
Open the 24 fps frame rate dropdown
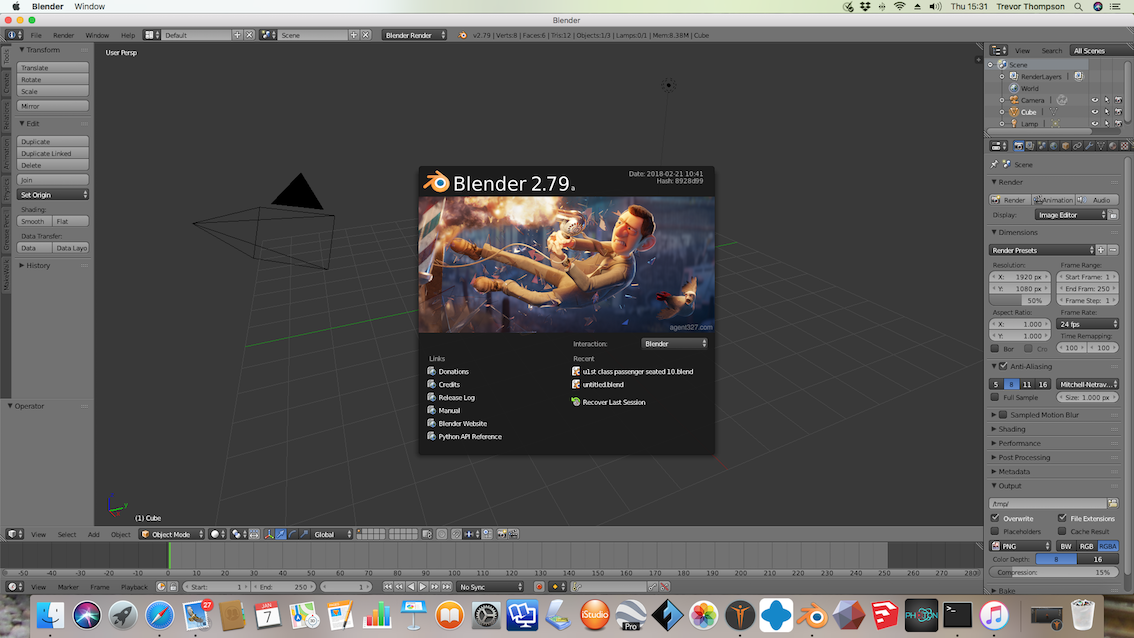tap(1088, 324)
